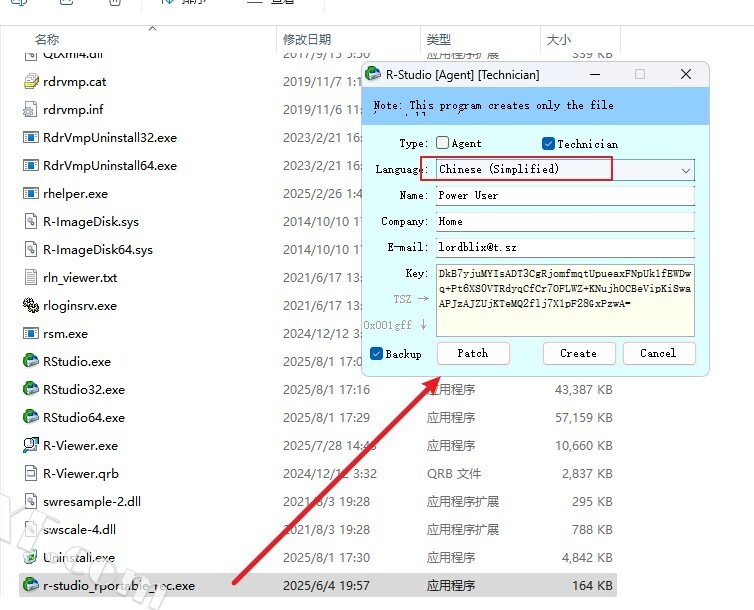Open the Language dropdown arrow

point(686,170)
